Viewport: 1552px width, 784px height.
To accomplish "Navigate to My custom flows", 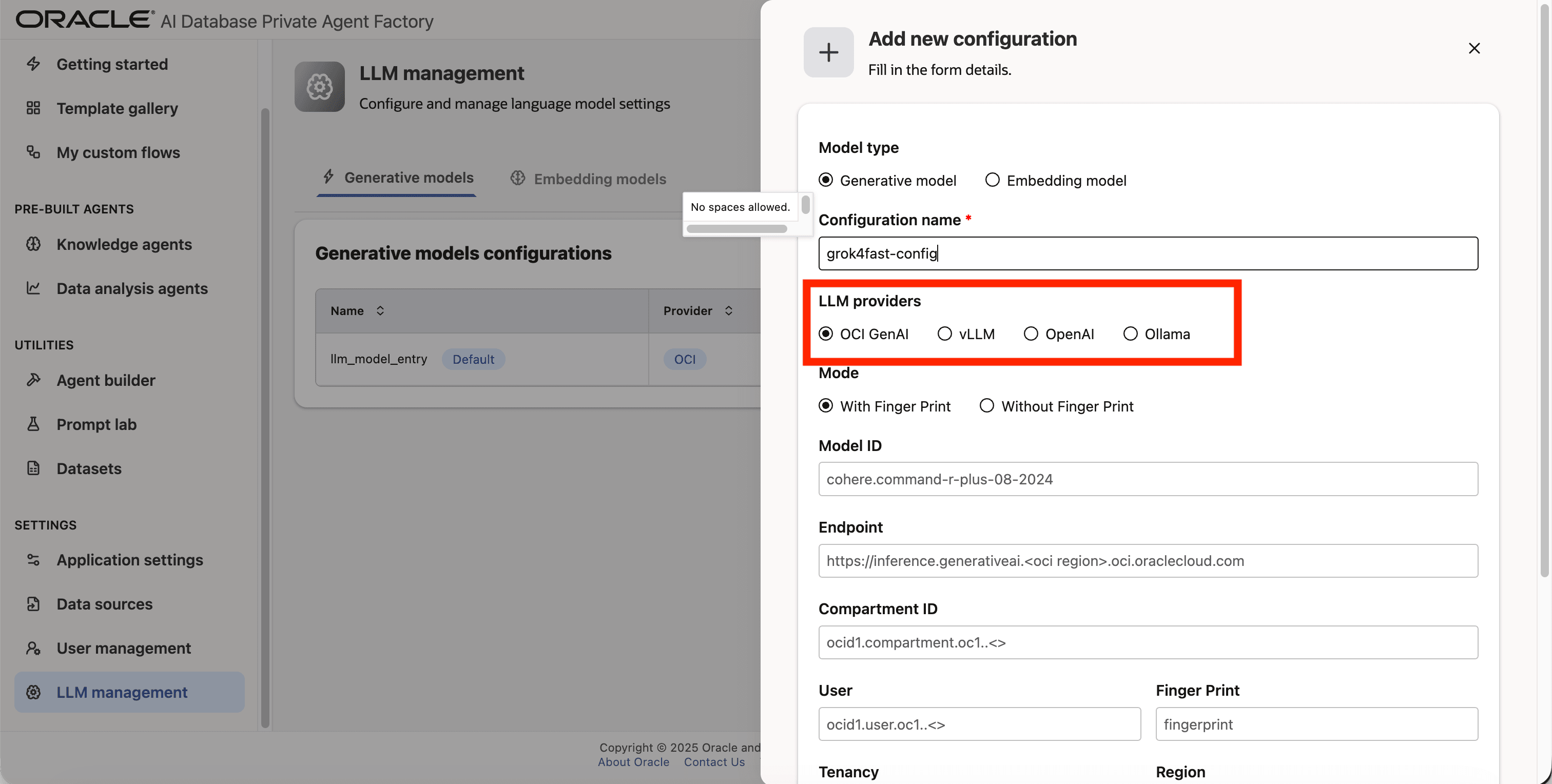I will [118, 152].
